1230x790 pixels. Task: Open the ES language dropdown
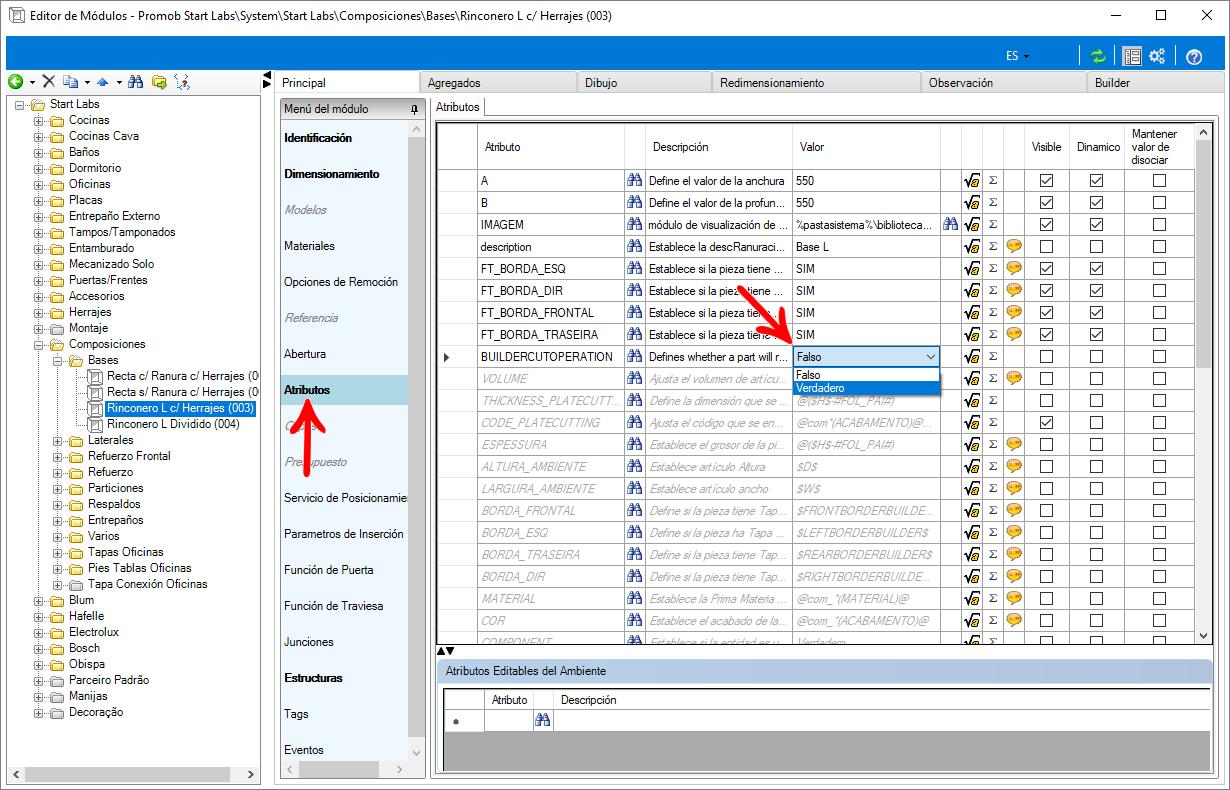(x=1017, y=56)
